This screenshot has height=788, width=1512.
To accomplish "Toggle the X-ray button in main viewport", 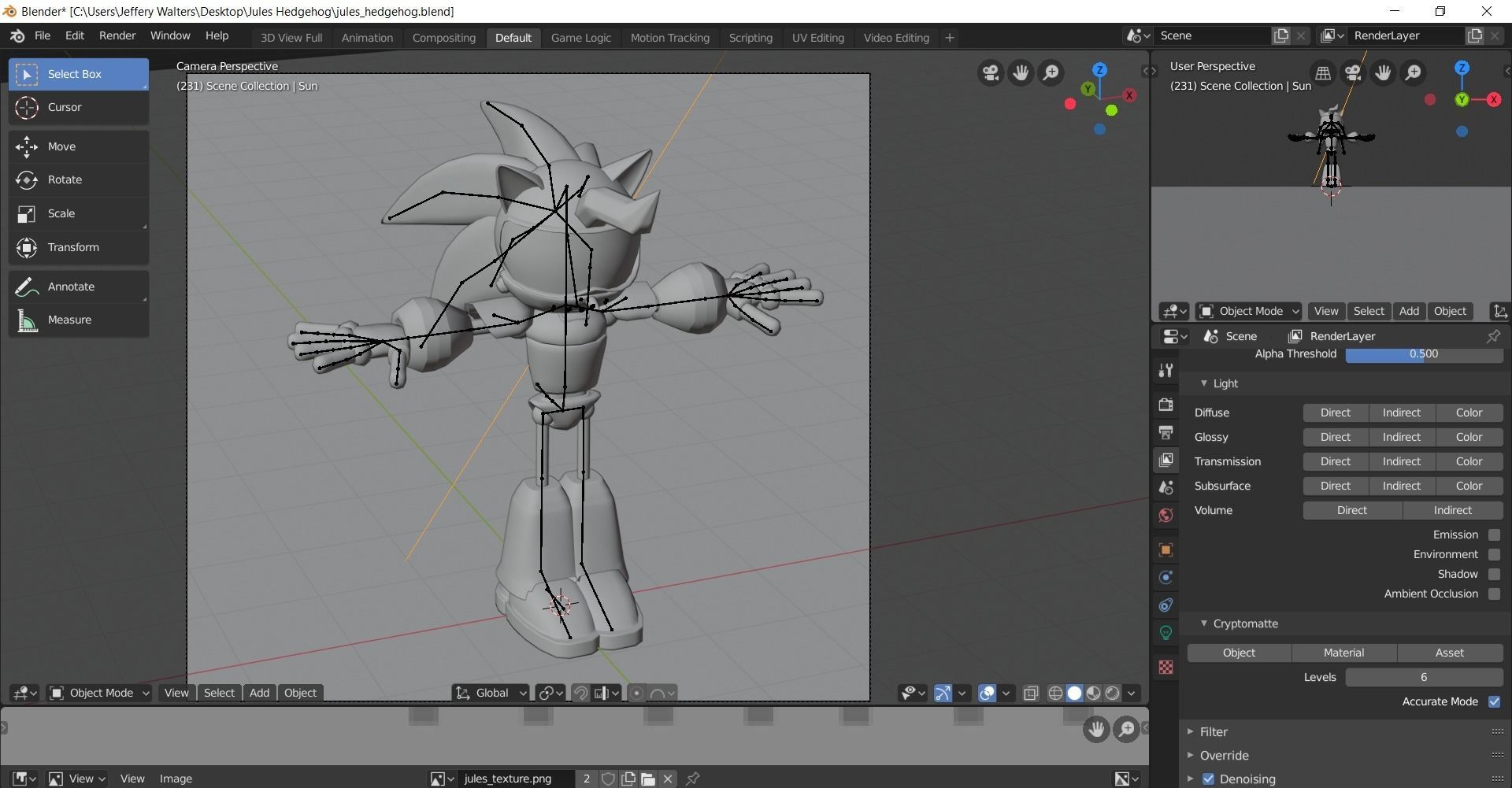I will [x=1031, y=693].
